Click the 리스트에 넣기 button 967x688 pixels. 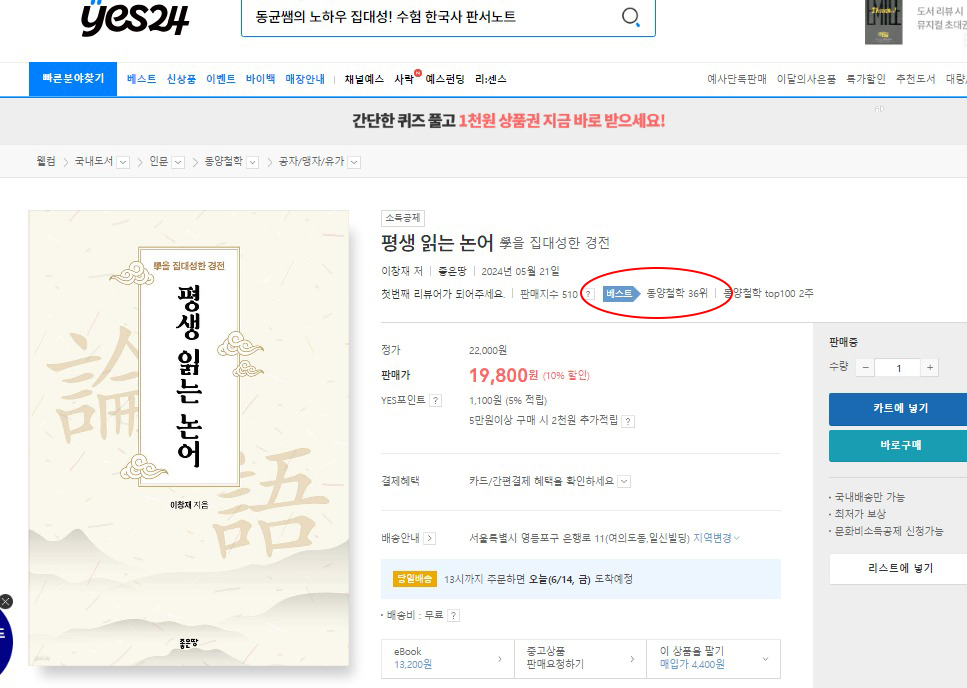click(x=898, y=568)
